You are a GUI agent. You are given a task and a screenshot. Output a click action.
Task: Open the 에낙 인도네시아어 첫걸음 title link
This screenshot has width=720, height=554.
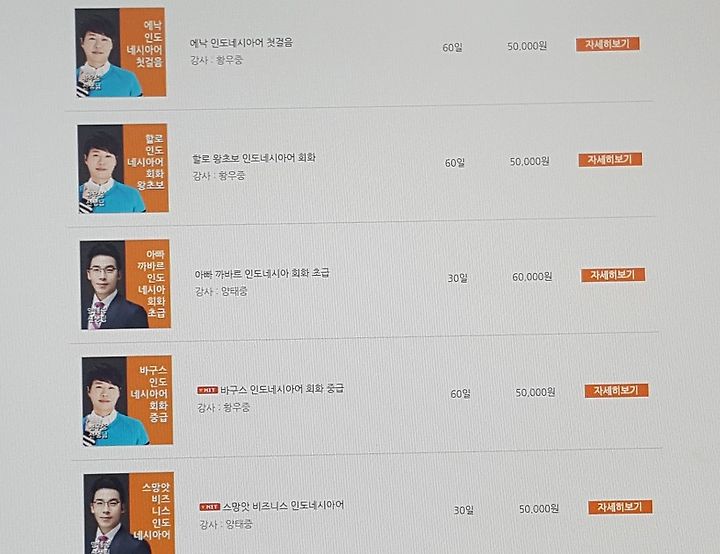tap(242, 43)
